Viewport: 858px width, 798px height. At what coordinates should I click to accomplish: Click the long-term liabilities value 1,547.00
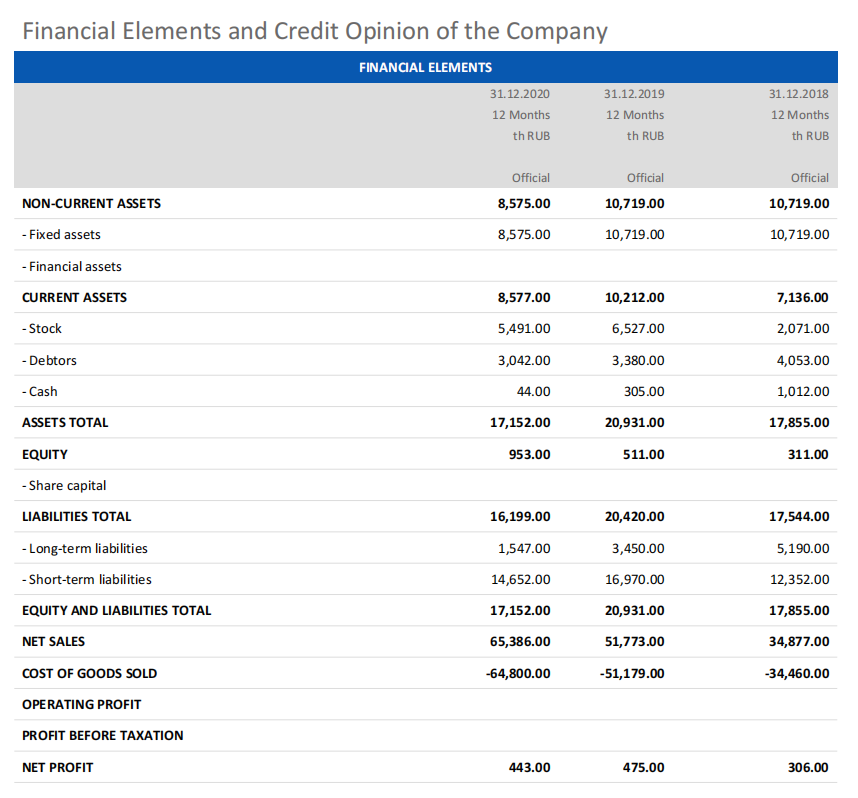coord(524,549)
